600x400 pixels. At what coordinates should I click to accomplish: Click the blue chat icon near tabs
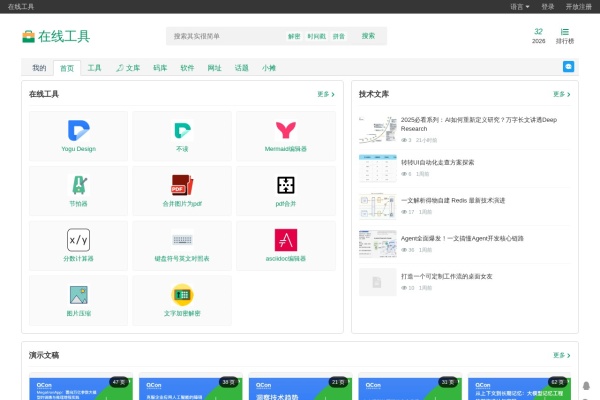[569, 67]
